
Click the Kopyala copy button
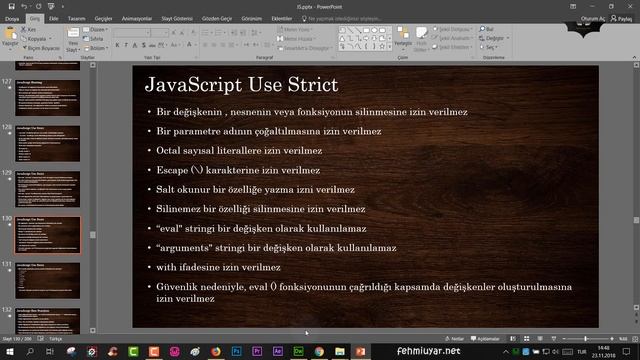coord(36,39)
